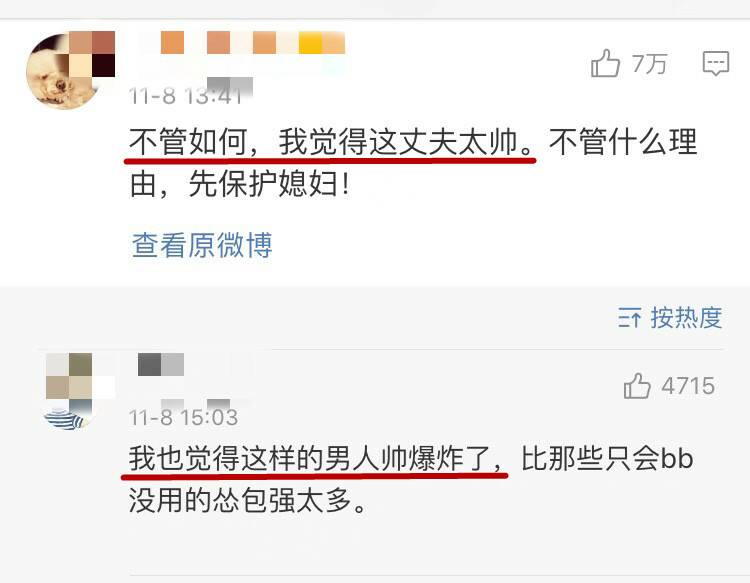Tap the 7万 like count
The height and width of the screenshot is (583, 750).
click(649, 64)
